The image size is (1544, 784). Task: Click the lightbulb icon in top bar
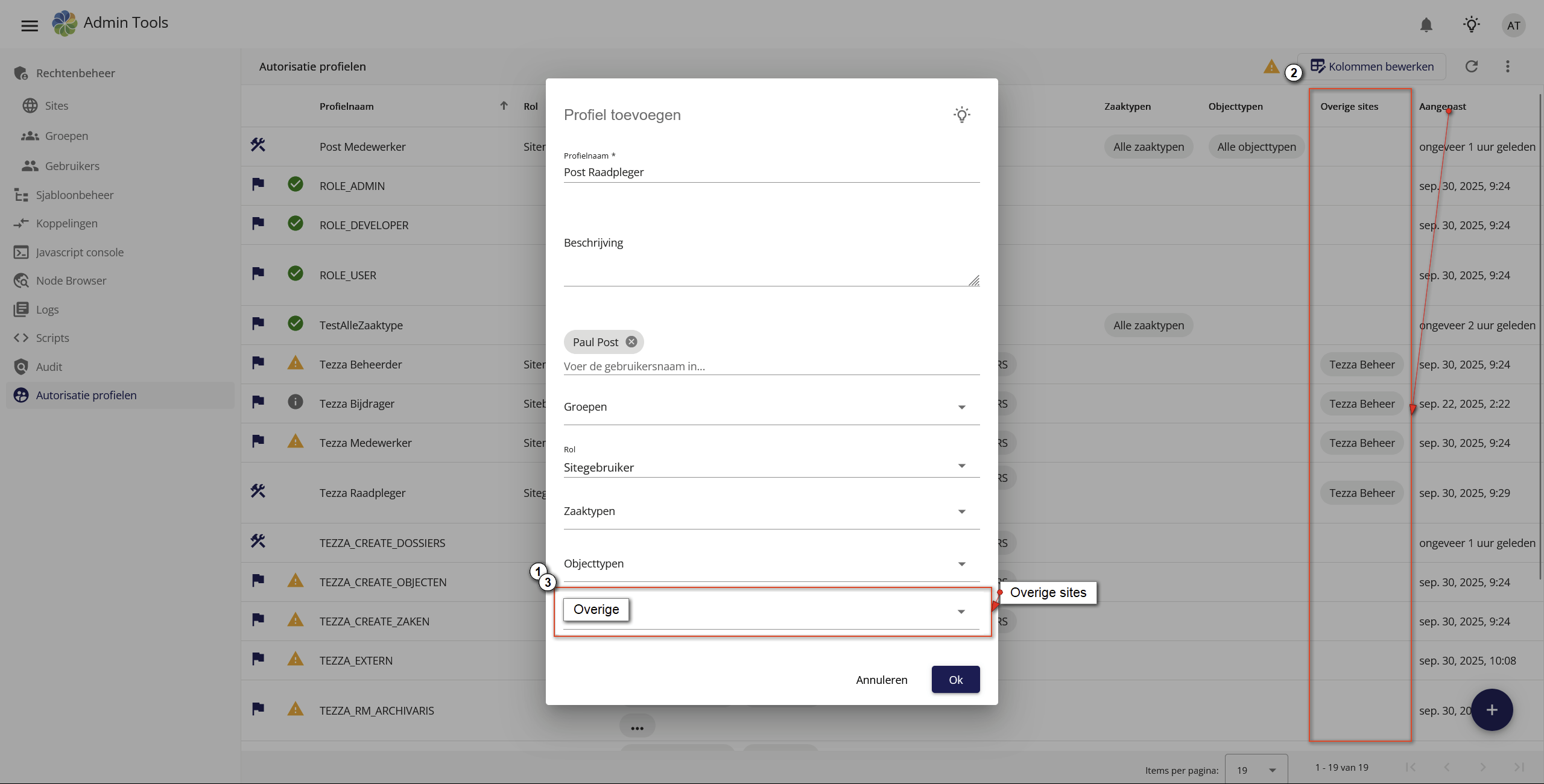pyautogui.click(x=1472, y=25)
